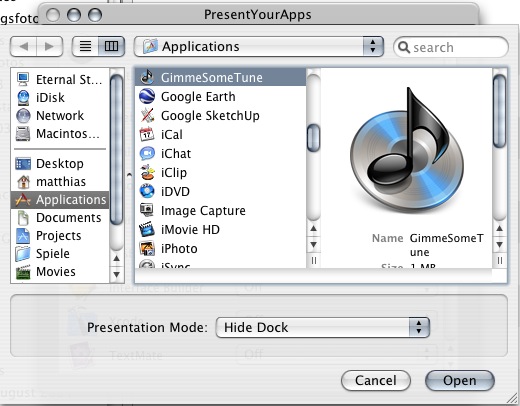Select the "iMovie HD" file name
This screenshot has width=520, height=406.
190,230
